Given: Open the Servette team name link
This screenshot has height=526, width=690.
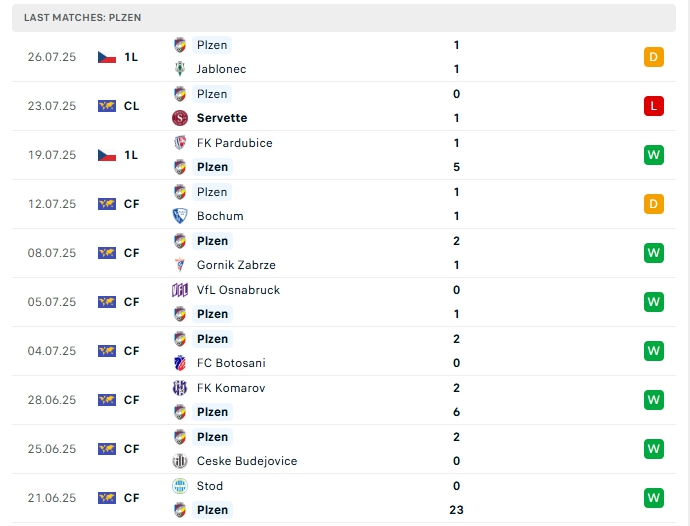Looking at the screenshot, I should tap(222, 118).
